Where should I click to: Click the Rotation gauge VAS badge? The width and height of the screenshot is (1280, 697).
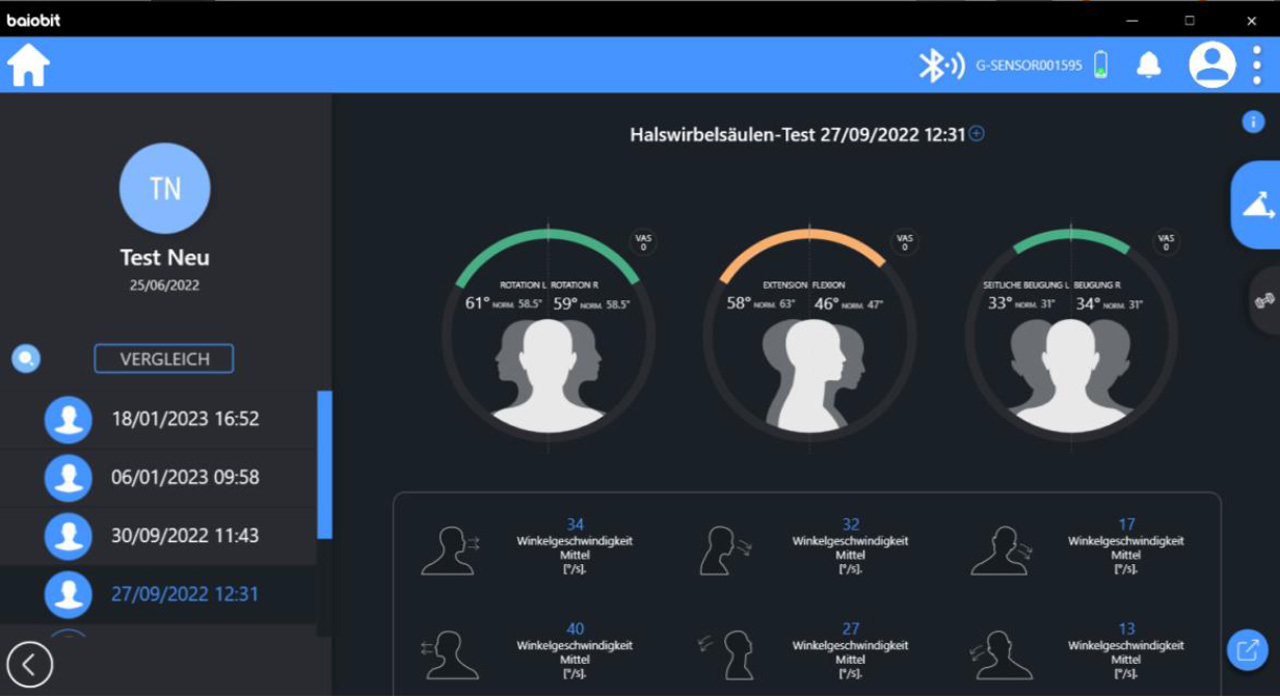click(x=643, y=242)
